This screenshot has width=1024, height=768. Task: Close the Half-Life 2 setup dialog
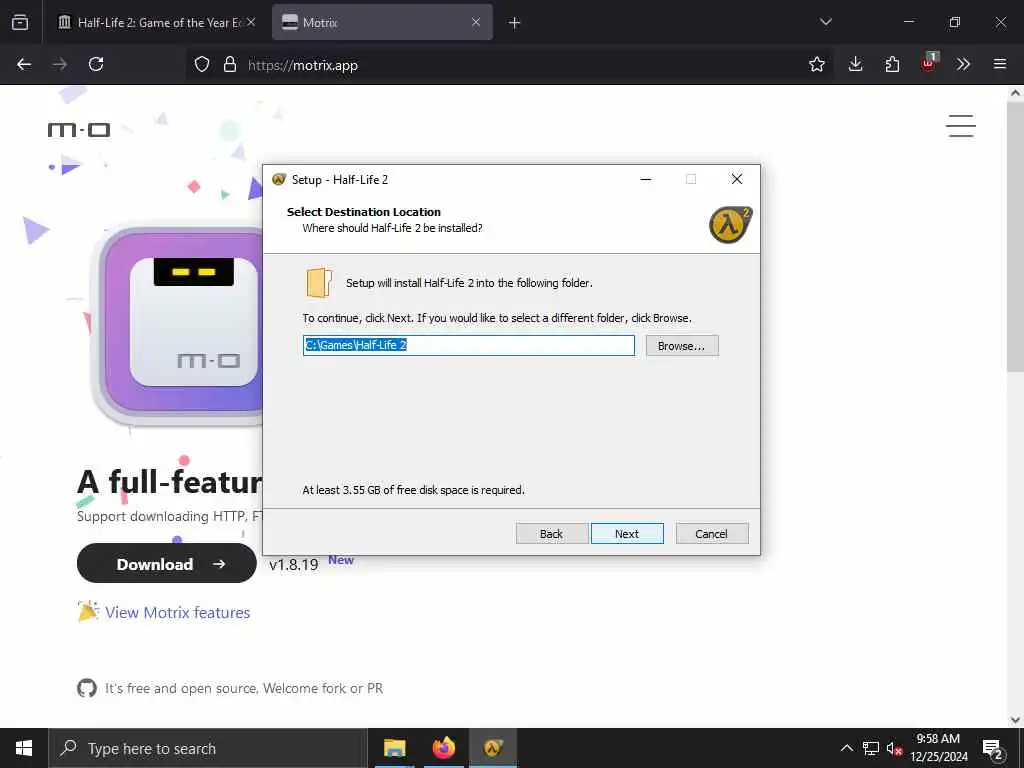(737, 179)
